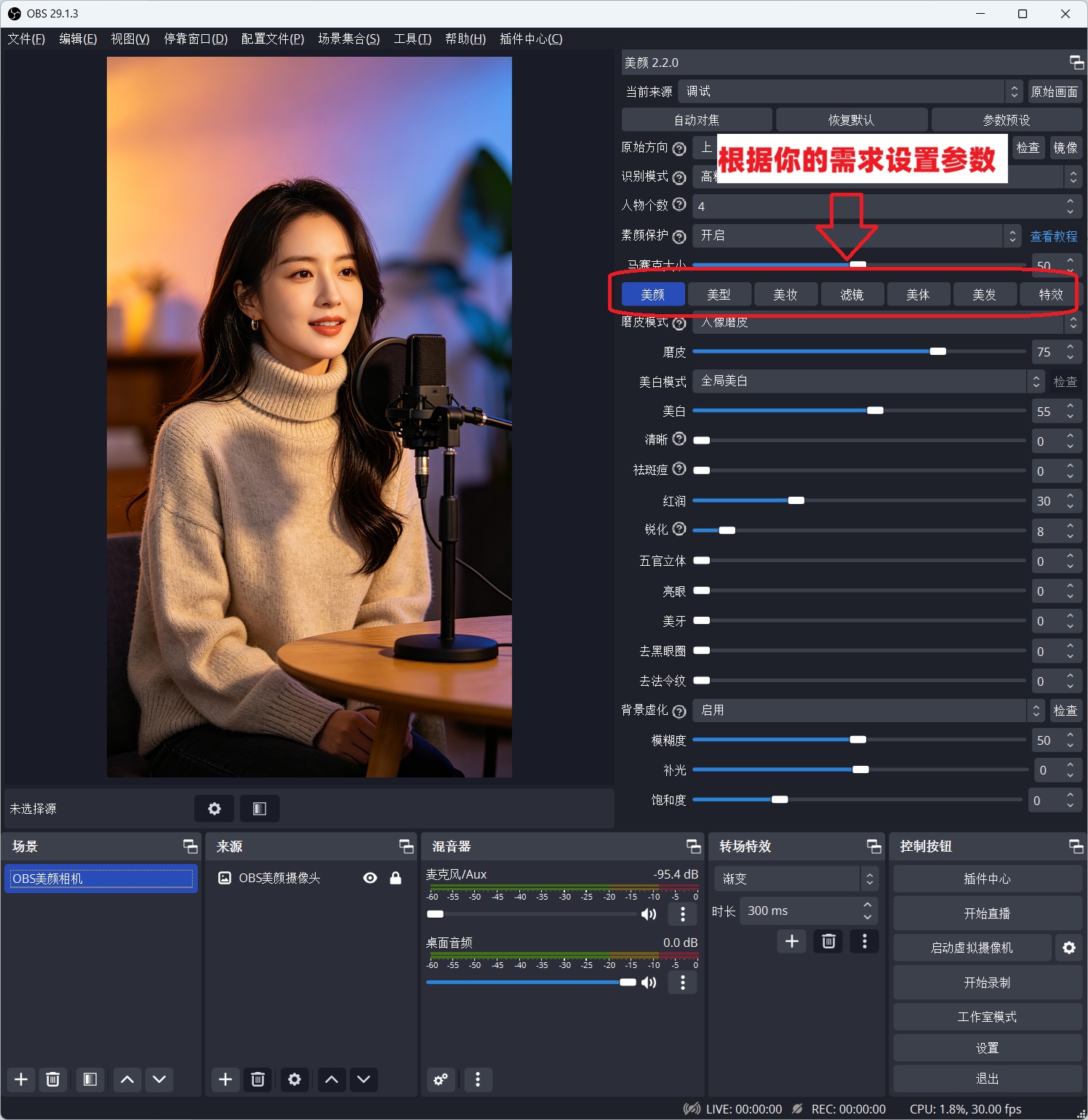This screenshot has width=1088, height=1120.
Task: Open the 工具(T) menu
Action: [411, 39]
